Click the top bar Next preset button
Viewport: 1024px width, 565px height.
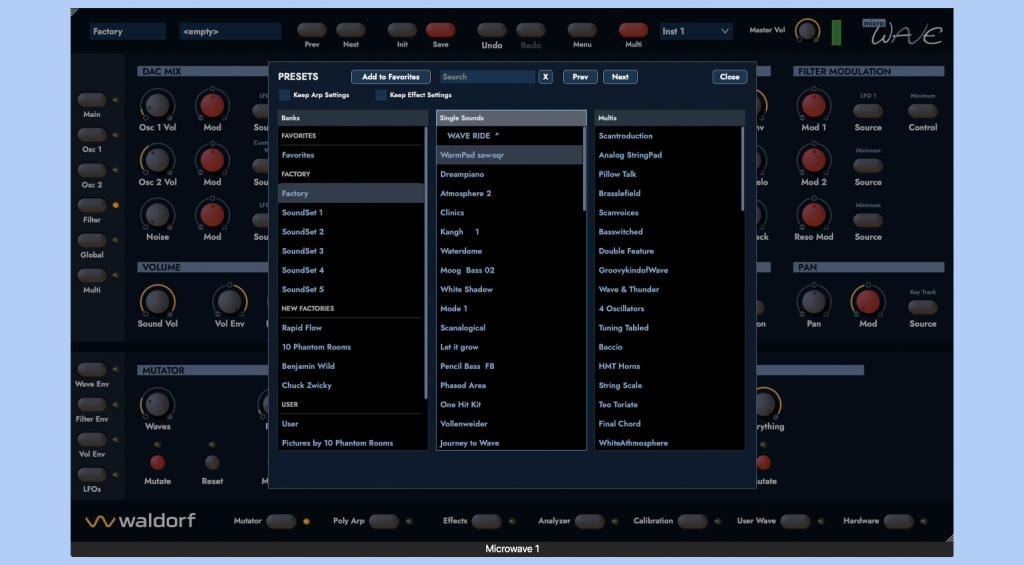pos(351,29)
